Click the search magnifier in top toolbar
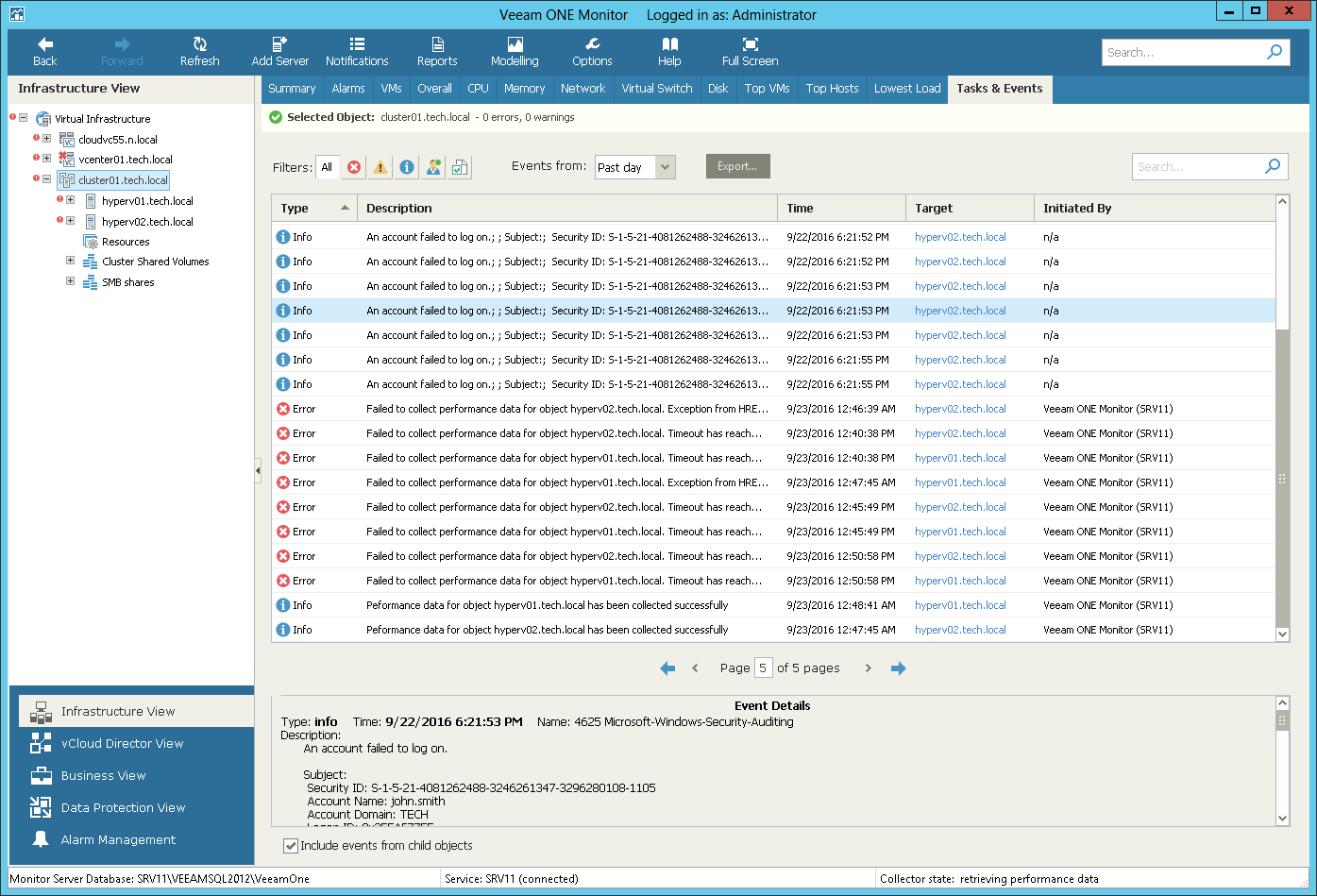1317x896 pixels. [1275, 52]
